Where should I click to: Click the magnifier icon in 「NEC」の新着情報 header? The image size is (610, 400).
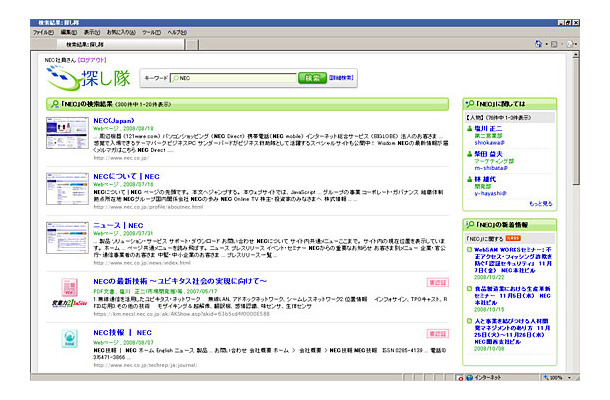[x=470, y=225]
